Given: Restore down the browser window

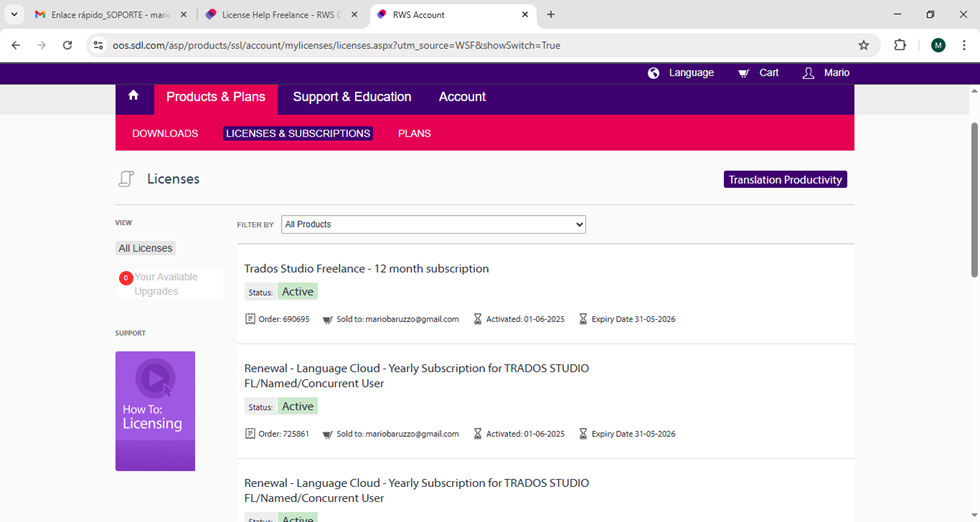Looking at the screenshot, I should tap(930, 14).
